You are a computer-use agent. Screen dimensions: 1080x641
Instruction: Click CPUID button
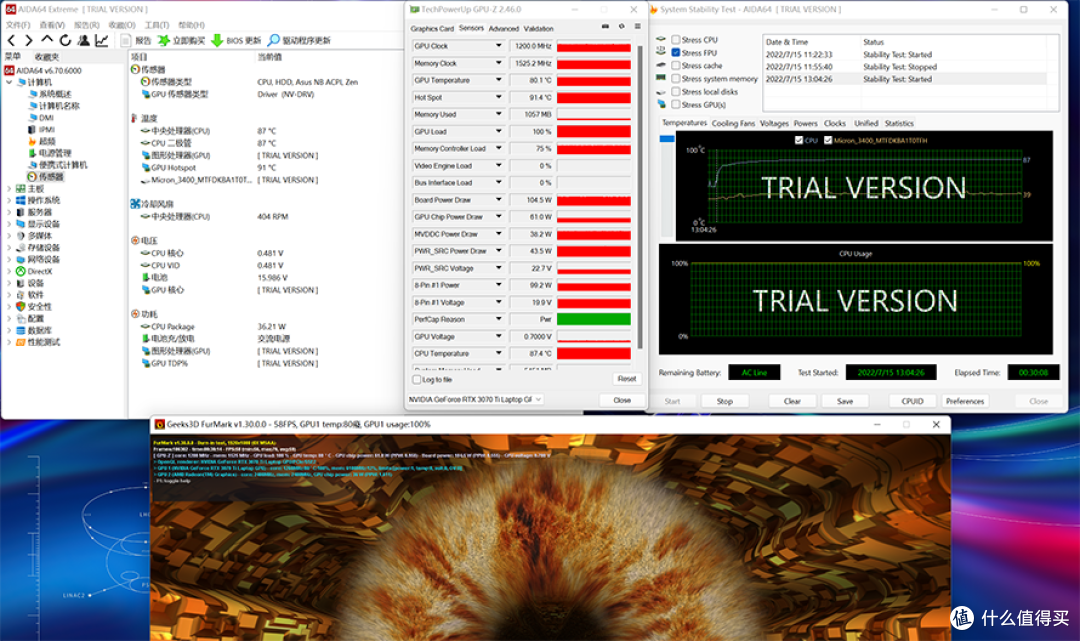pyautogui.click(x=912, y=401)
